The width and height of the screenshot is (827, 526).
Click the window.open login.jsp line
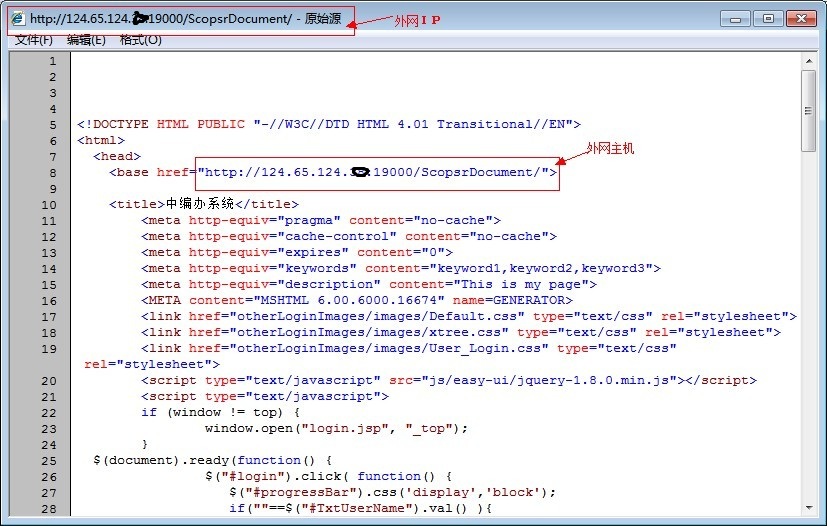(x=336, y=428)
